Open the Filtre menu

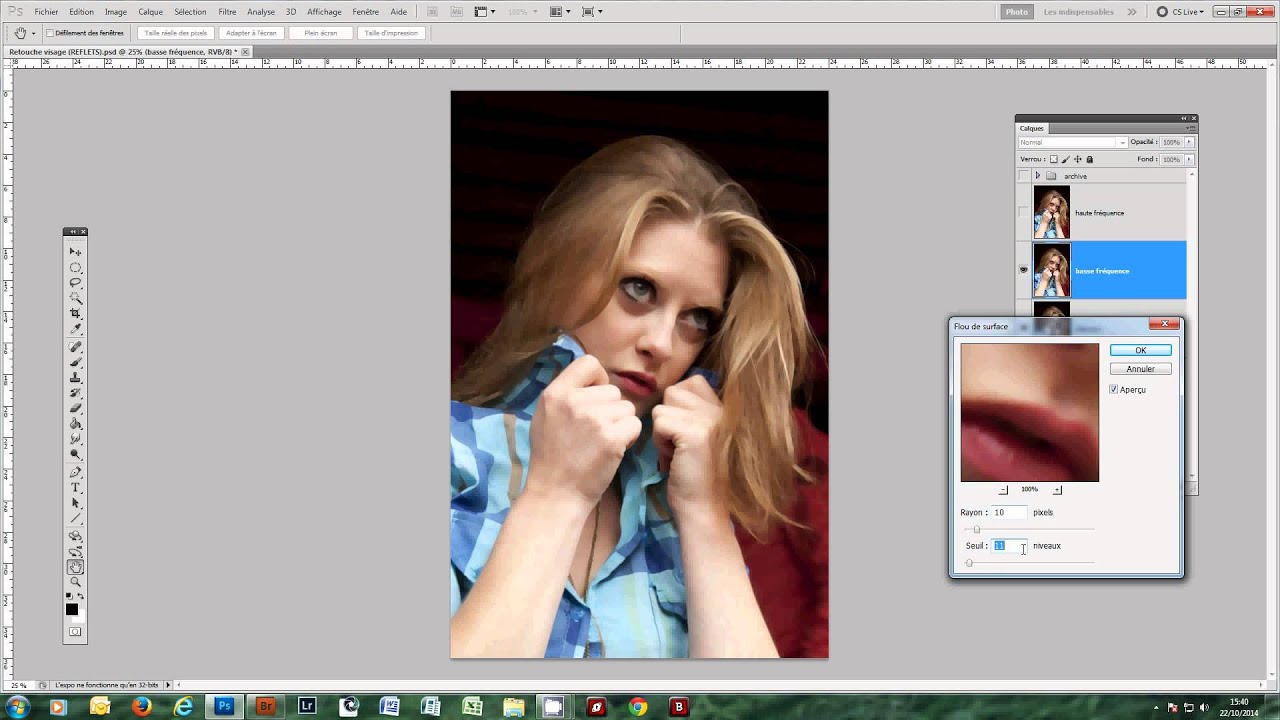(227, 12)
